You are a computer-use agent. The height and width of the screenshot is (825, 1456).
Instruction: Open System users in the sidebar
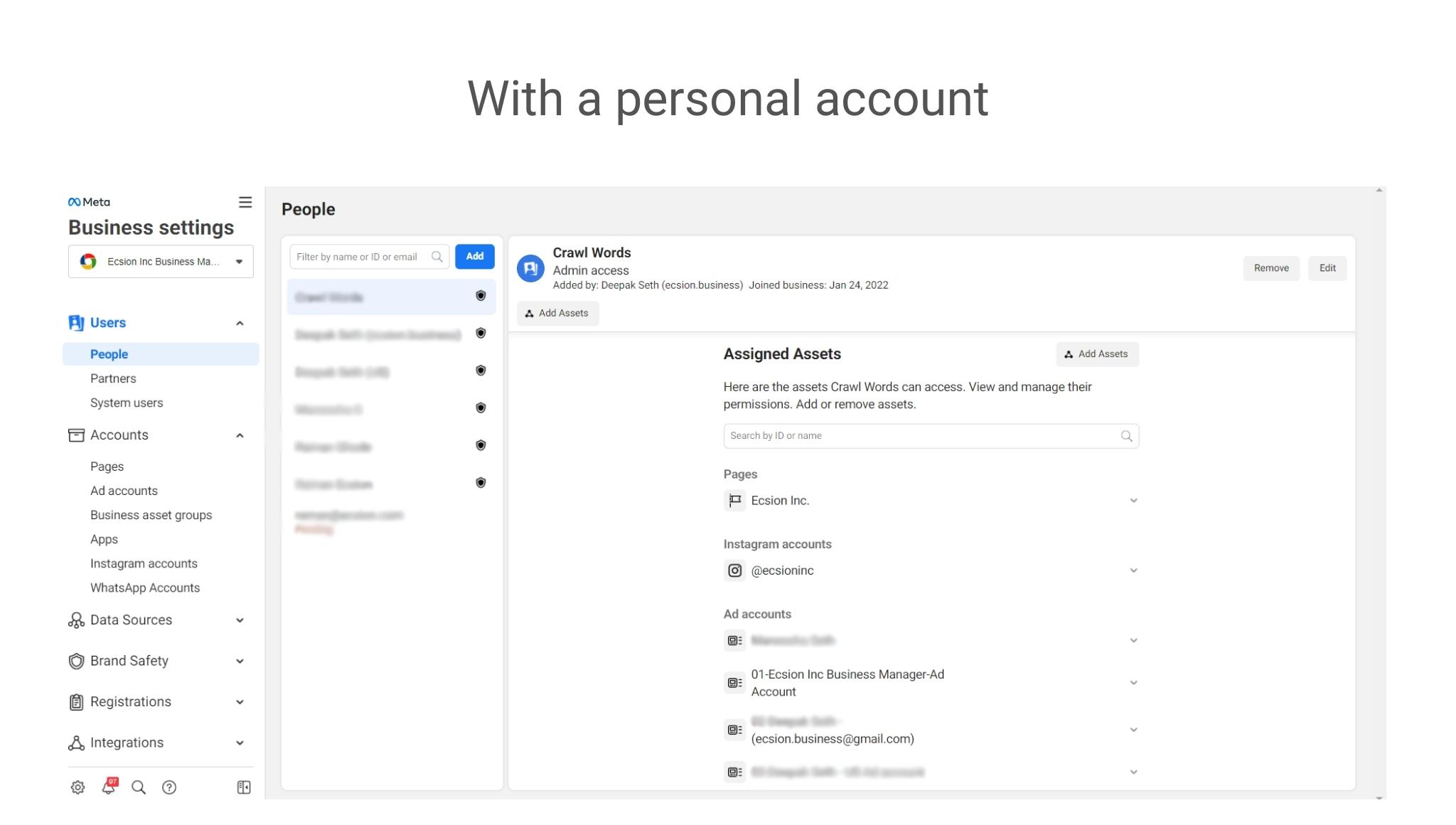127,403
